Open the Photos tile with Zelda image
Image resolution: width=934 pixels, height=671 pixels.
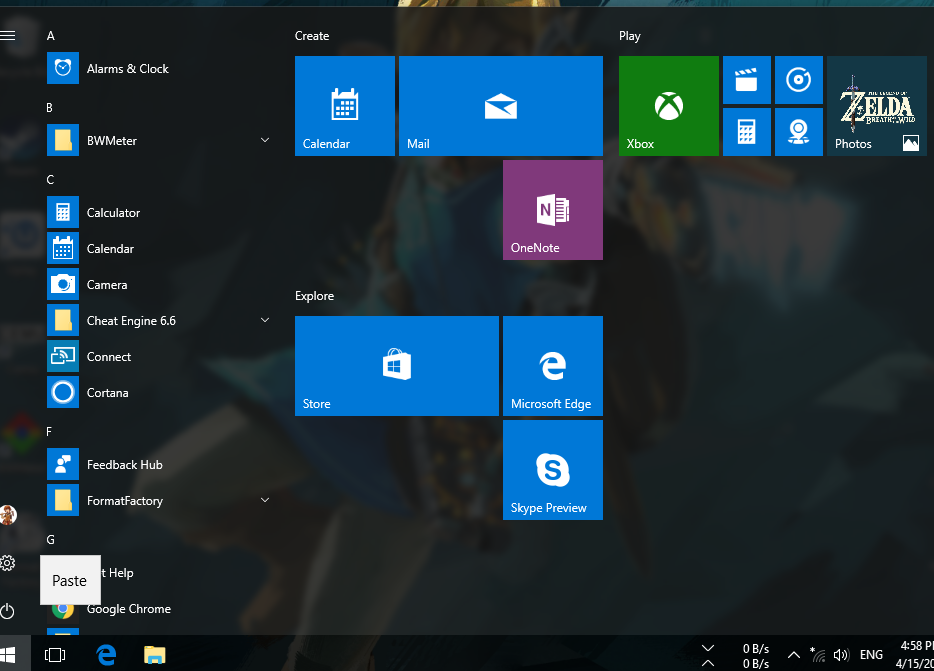877,106
